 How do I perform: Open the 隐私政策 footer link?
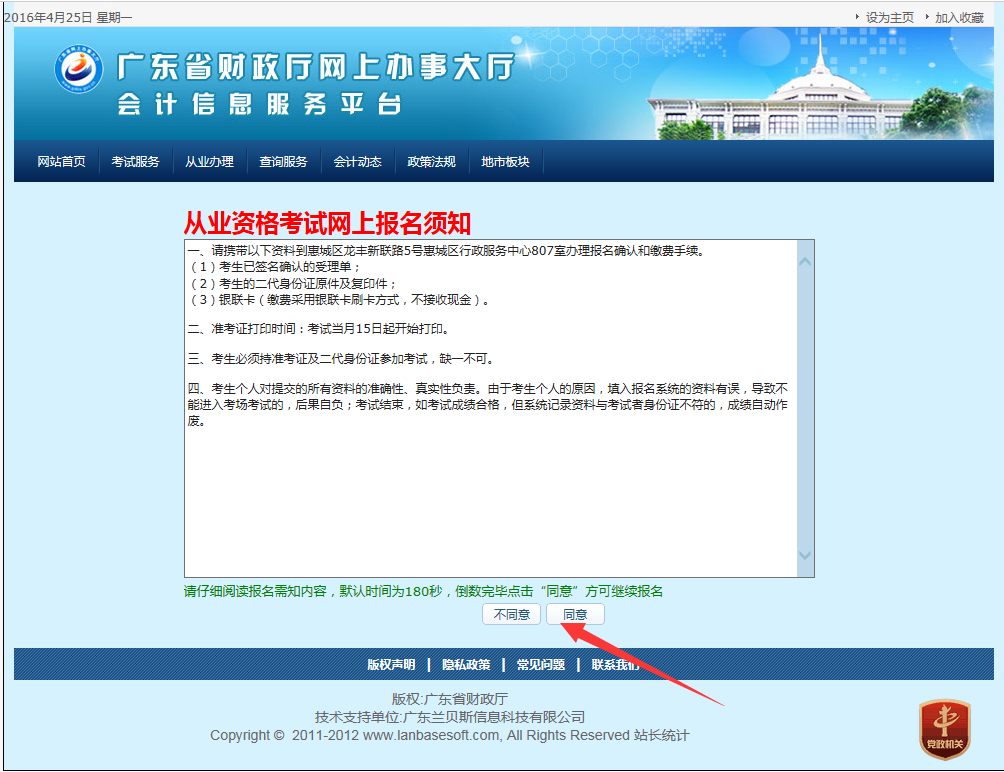[x=466, y=665]
